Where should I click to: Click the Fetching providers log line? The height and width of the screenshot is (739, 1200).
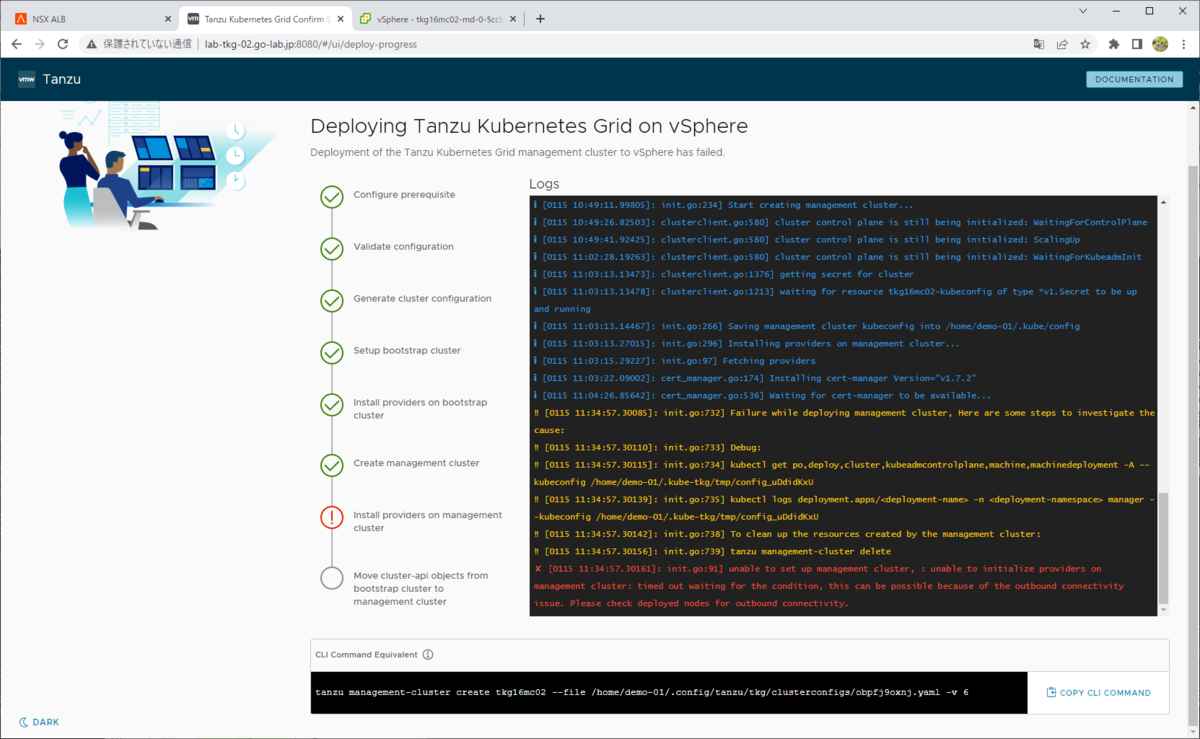click(x=675, y=361)
